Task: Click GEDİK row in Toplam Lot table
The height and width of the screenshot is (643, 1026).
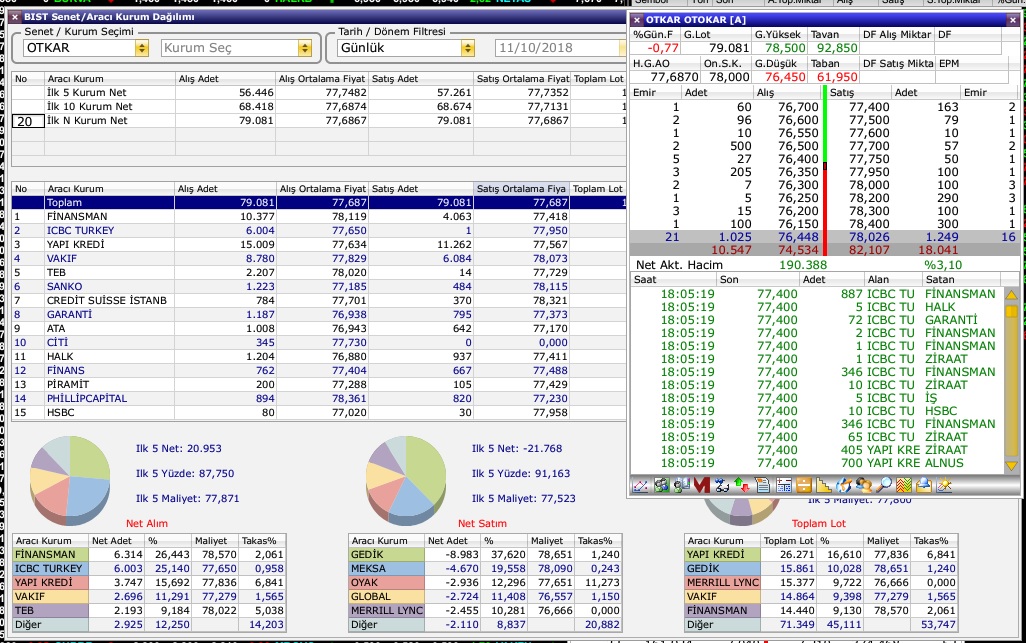Action: pyautogui.click(x=821, y=569)
